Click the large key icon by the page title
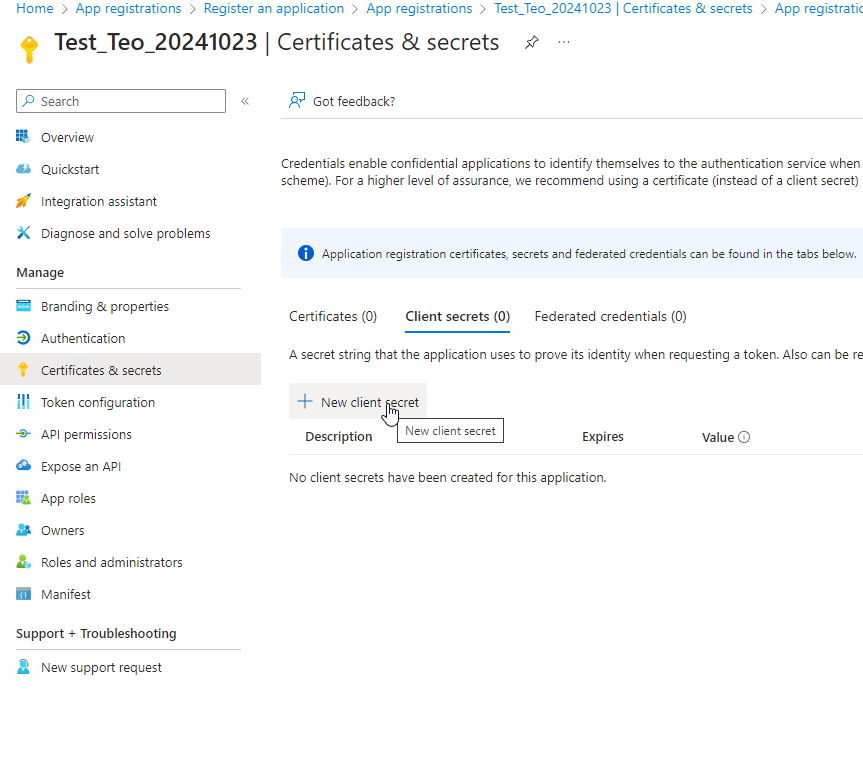 pyautogui.click(x=29, y=51)
